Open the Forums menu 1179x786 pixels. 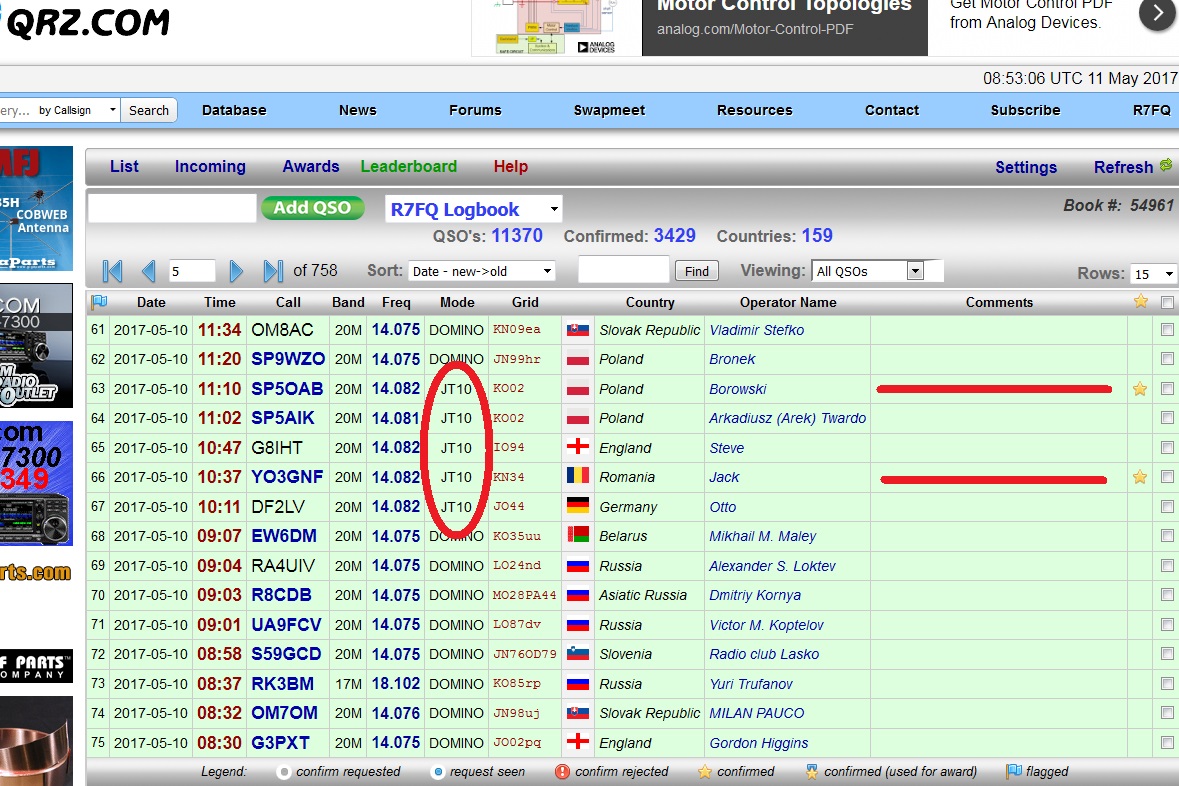(475, 110)
